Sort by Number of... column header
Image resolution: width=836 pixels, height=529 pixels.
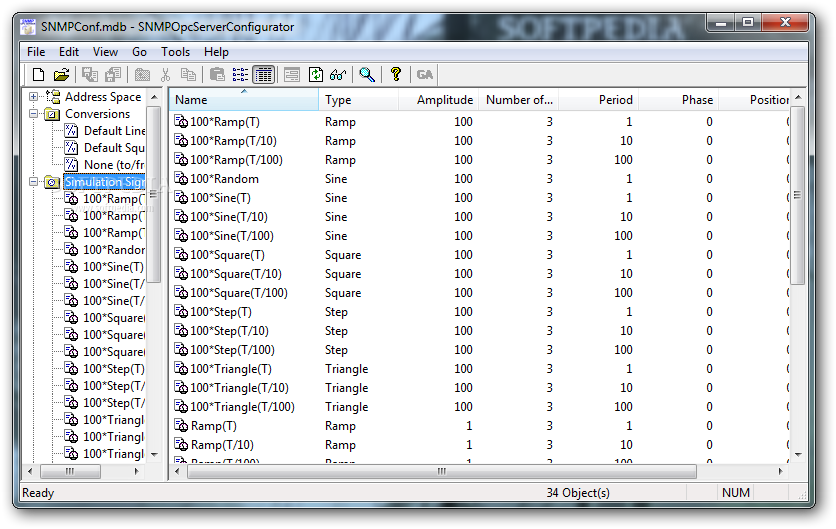click(x=519, y=100)
